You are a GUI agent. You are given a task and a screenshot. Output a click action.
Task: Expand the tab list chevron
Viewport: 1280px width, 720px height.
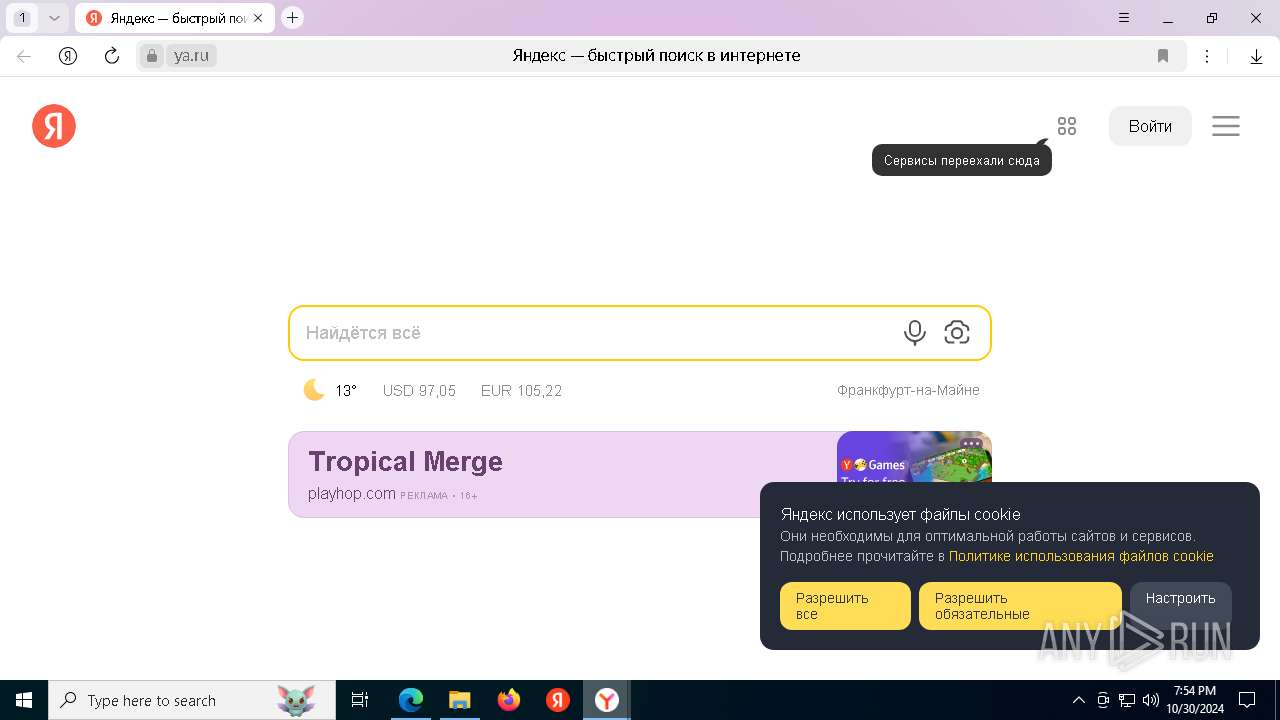pyautogui.click(x=54, y=18)
